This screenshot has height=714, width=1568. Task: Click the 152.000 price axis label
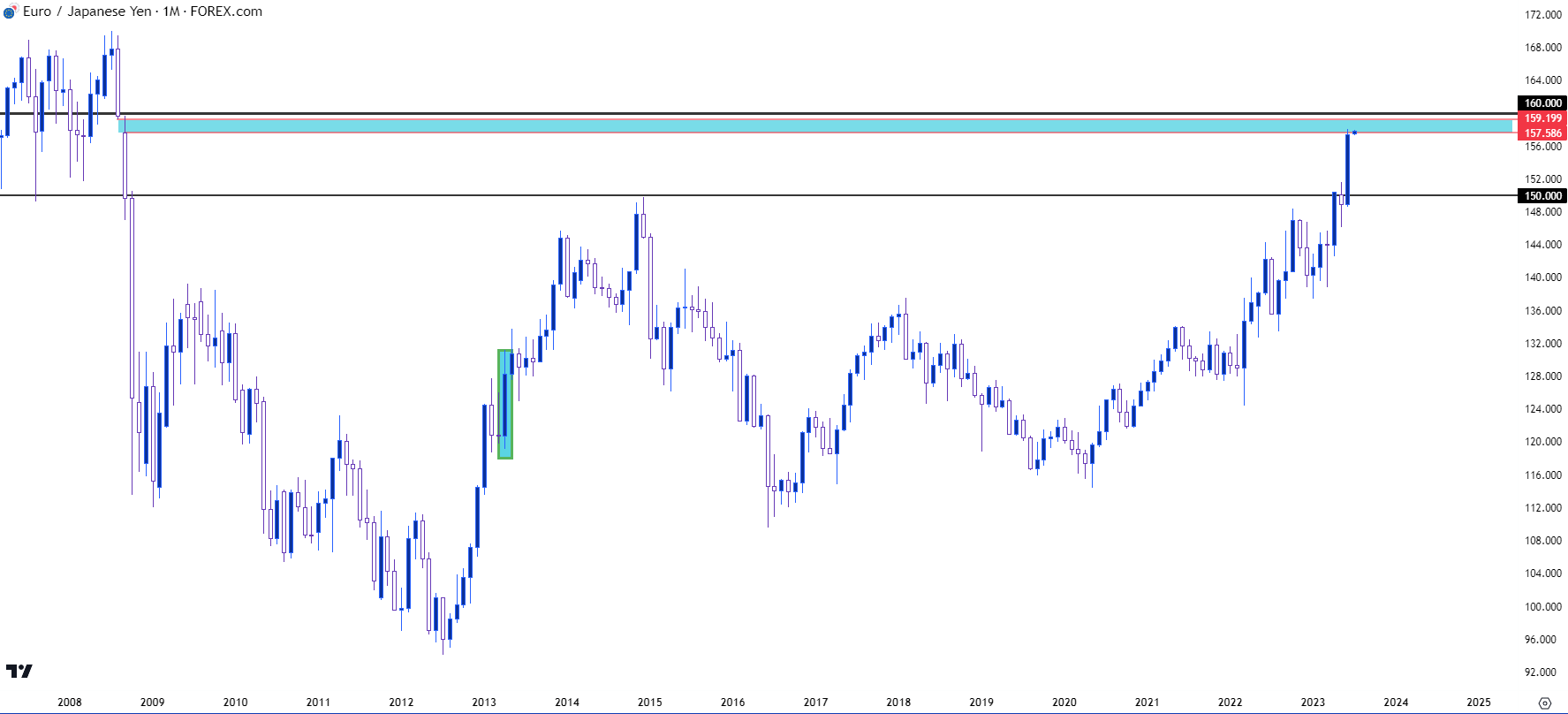pos(1542,179)
